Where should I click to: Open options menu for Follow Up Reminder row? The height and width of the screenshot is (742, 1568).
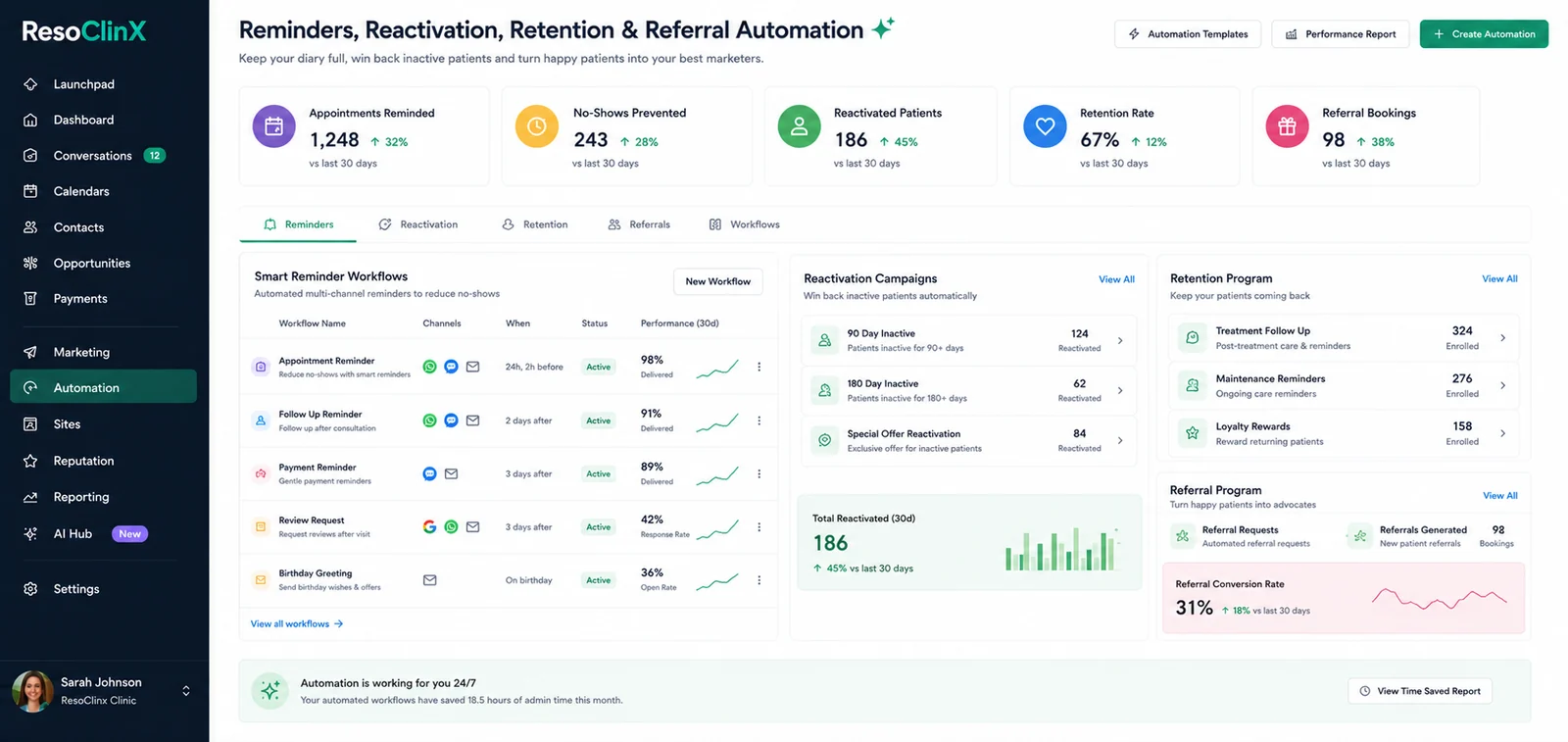click(x=759, y=420)
